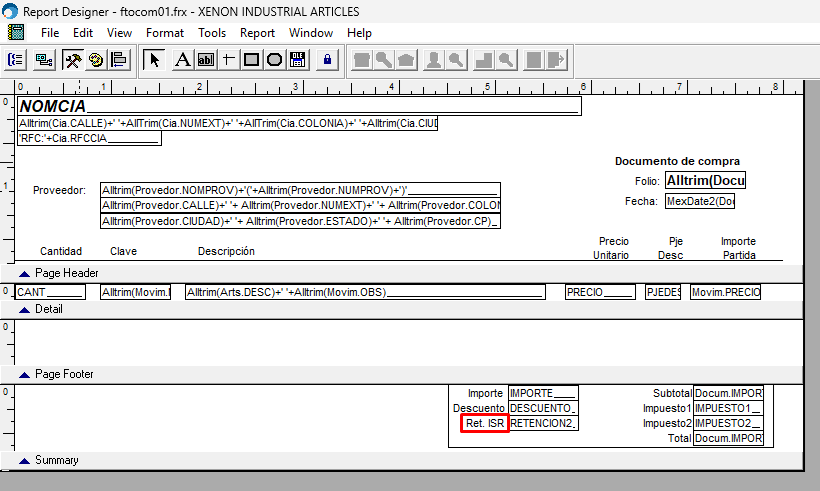Open the Help menu
The width and height of the screenshot is (820, 491).
(x=359, y=33)
